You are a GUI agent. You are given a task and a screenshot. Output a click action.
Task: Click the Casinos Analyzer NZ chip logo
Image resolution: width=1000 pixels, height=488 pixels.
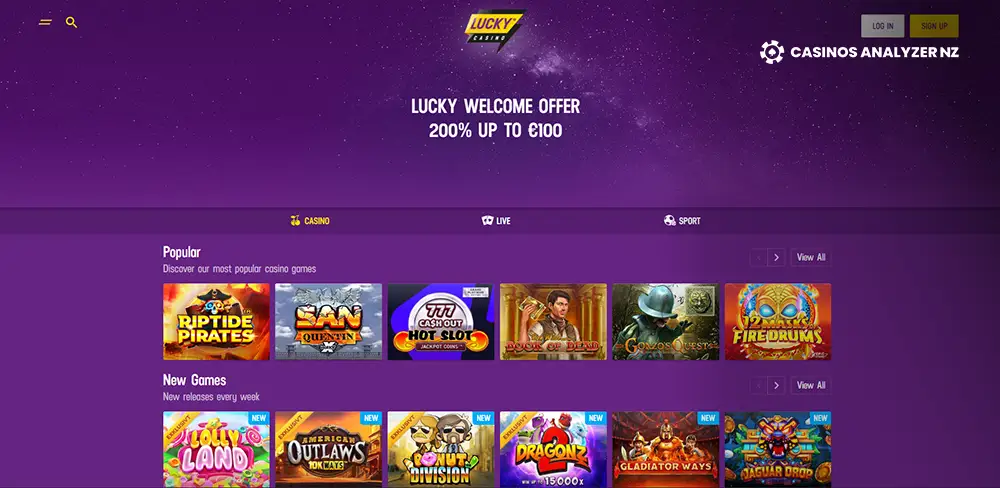coord(772,52)
